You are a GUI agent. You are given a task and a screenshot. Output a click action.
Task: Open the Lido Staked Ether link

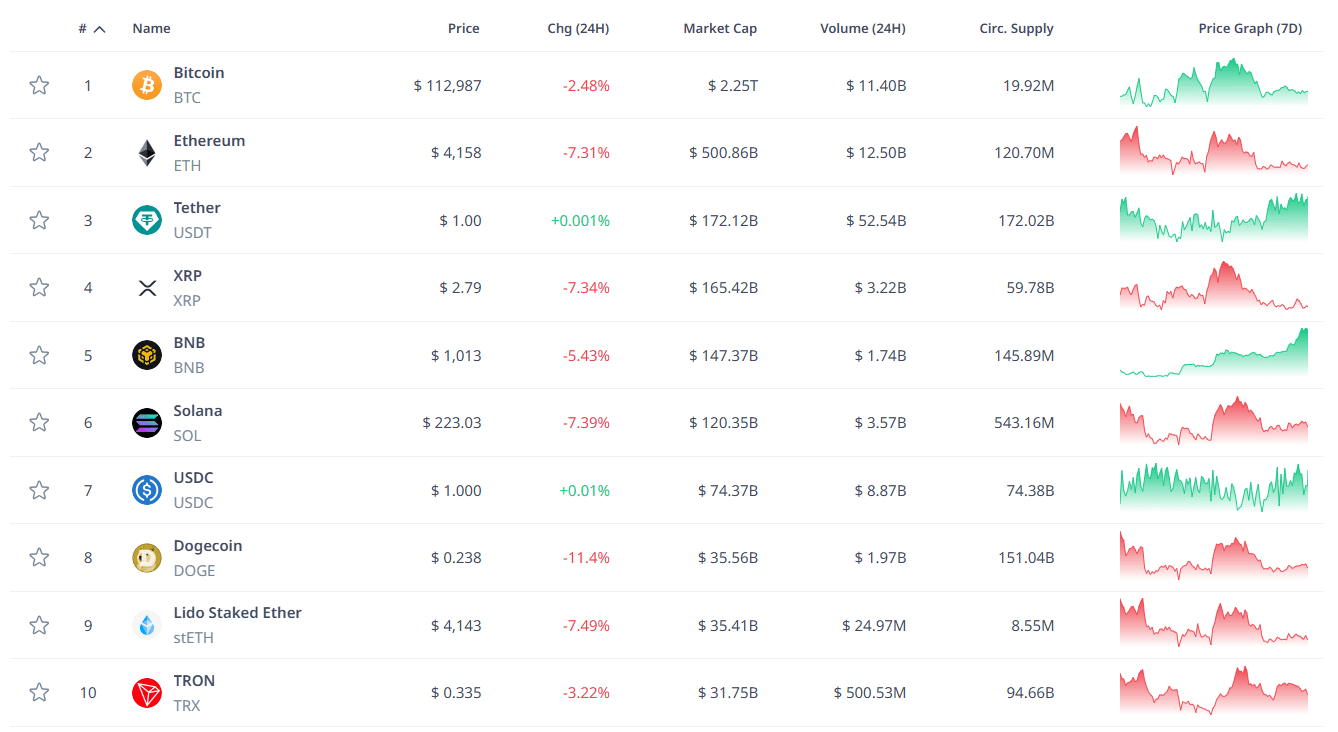coord(237,613)
